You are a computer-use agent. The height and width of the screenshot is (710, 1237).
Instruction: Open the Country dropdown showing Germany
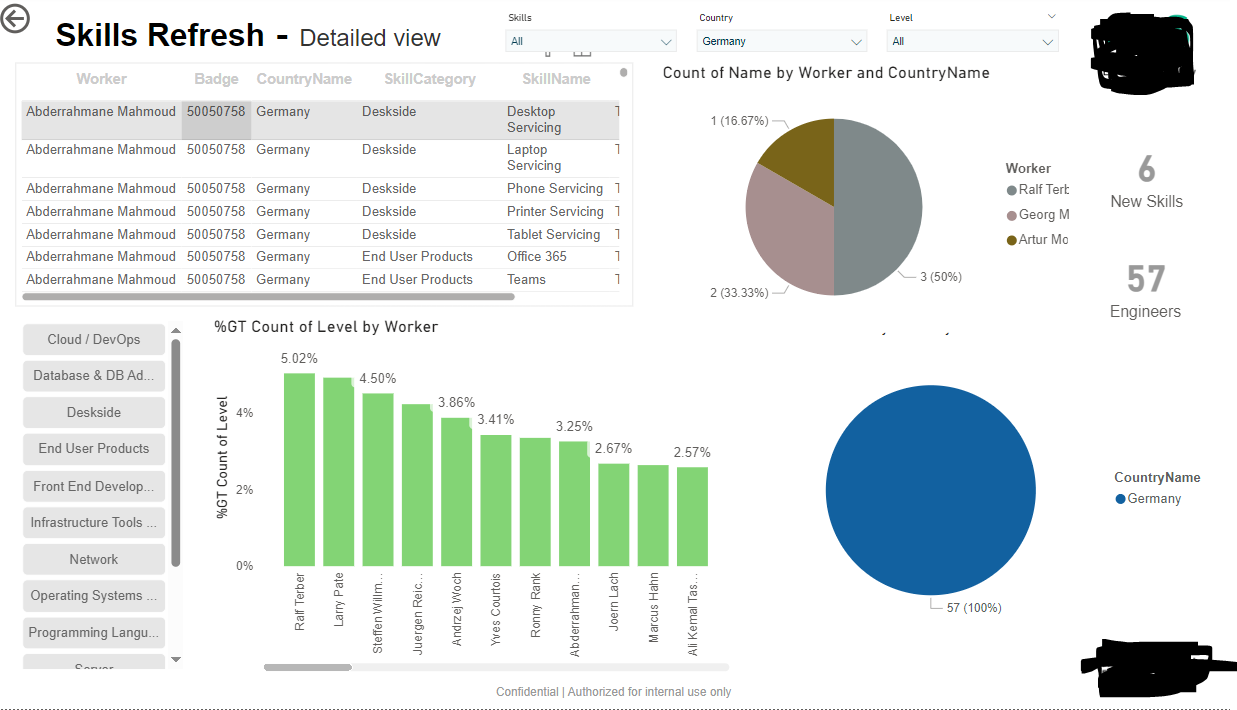click(782, 41)
